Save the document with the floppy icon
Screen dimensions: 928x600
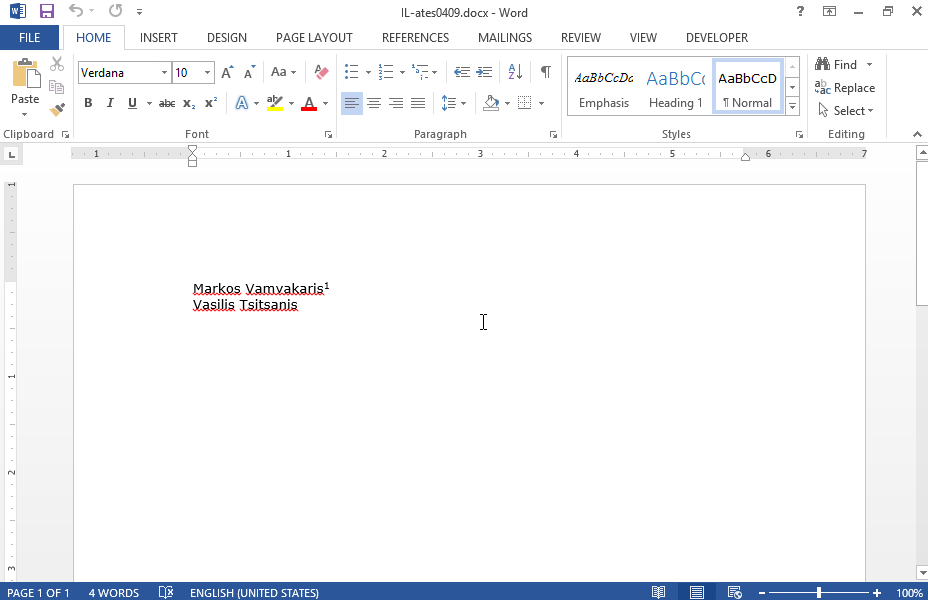click(x=46, y=11)
